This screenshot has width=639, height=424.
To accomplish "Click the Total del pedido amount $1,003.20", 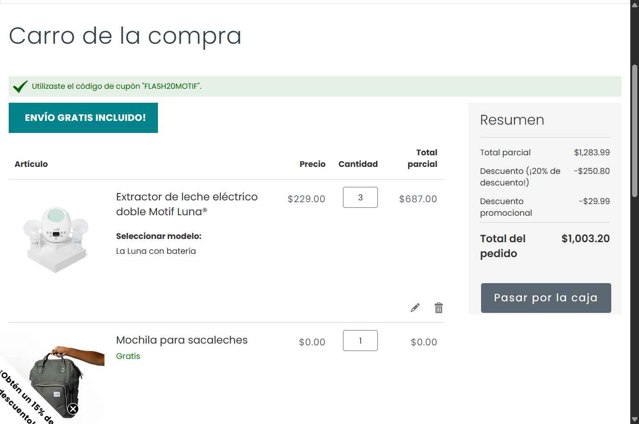I will [585, 238].
